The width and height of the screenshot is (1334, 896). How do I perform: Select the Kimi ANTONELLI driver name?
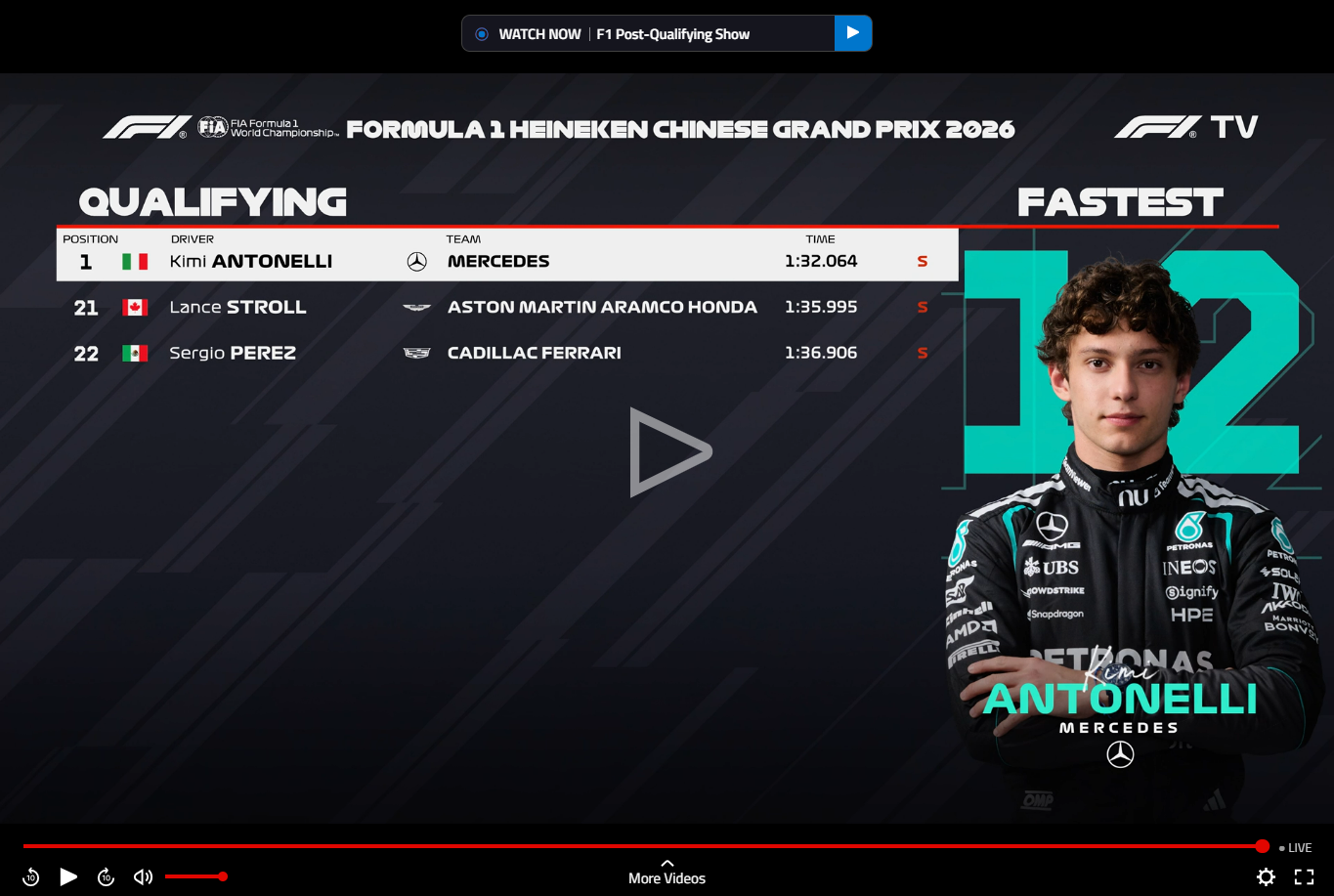pos(251,261)
